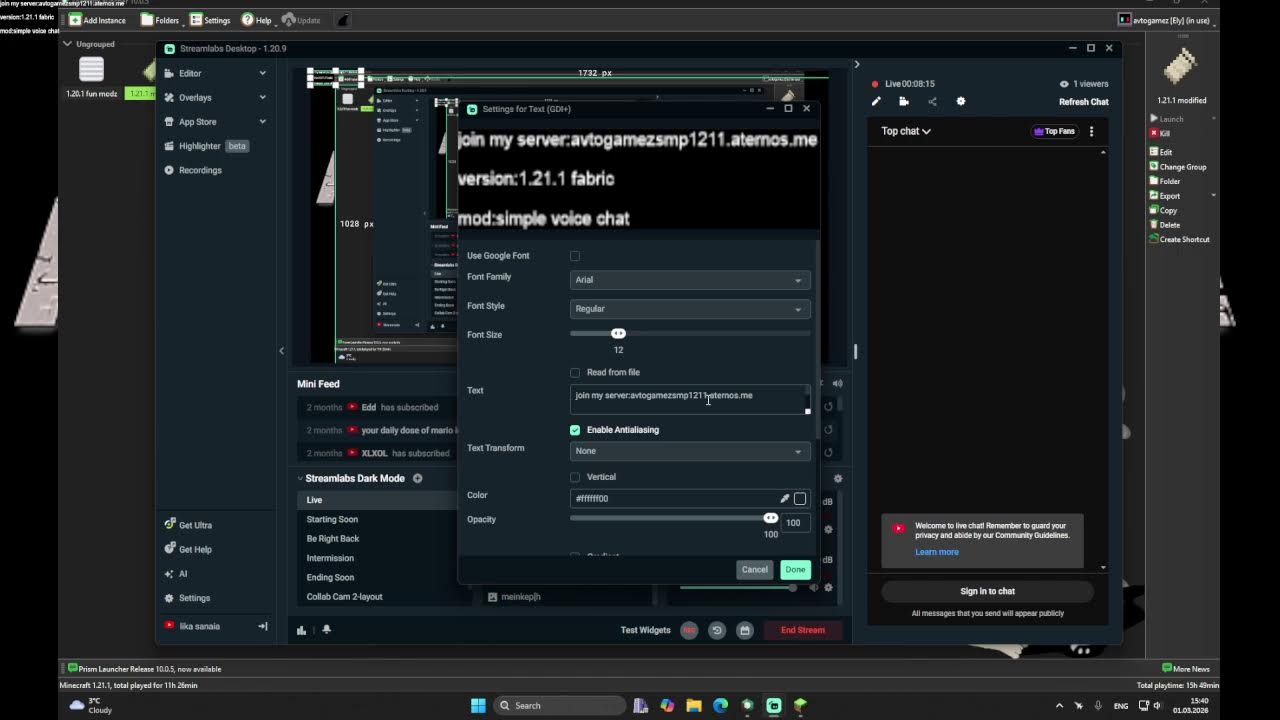Expand the Top chat dropdown
Image resolution: width=1280 pixels, height=720 pixels.
point(906,131)
